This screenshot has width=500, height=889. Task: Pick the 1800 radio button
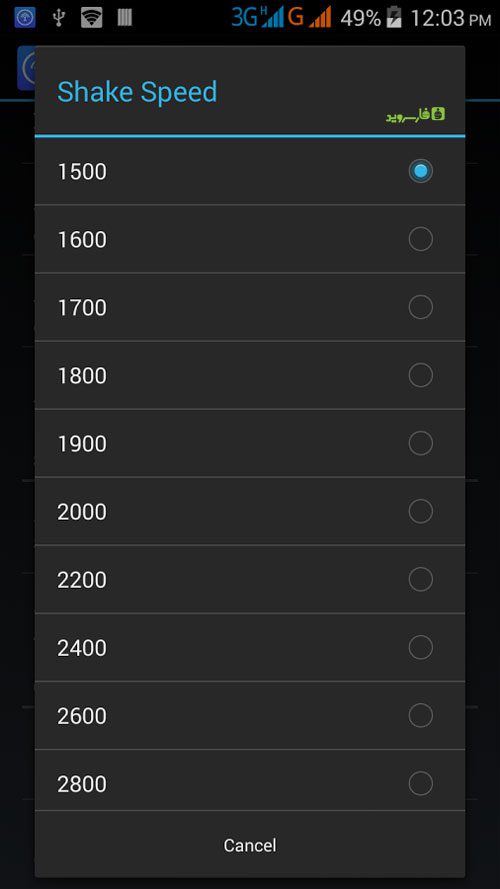click(420, 375)
